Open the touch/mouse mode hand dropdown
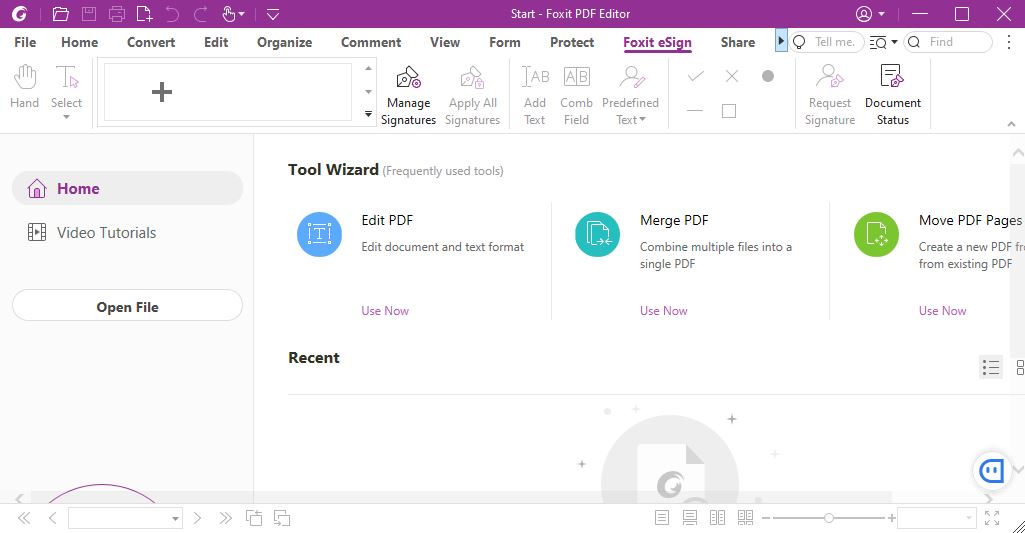 click(233, 14)
